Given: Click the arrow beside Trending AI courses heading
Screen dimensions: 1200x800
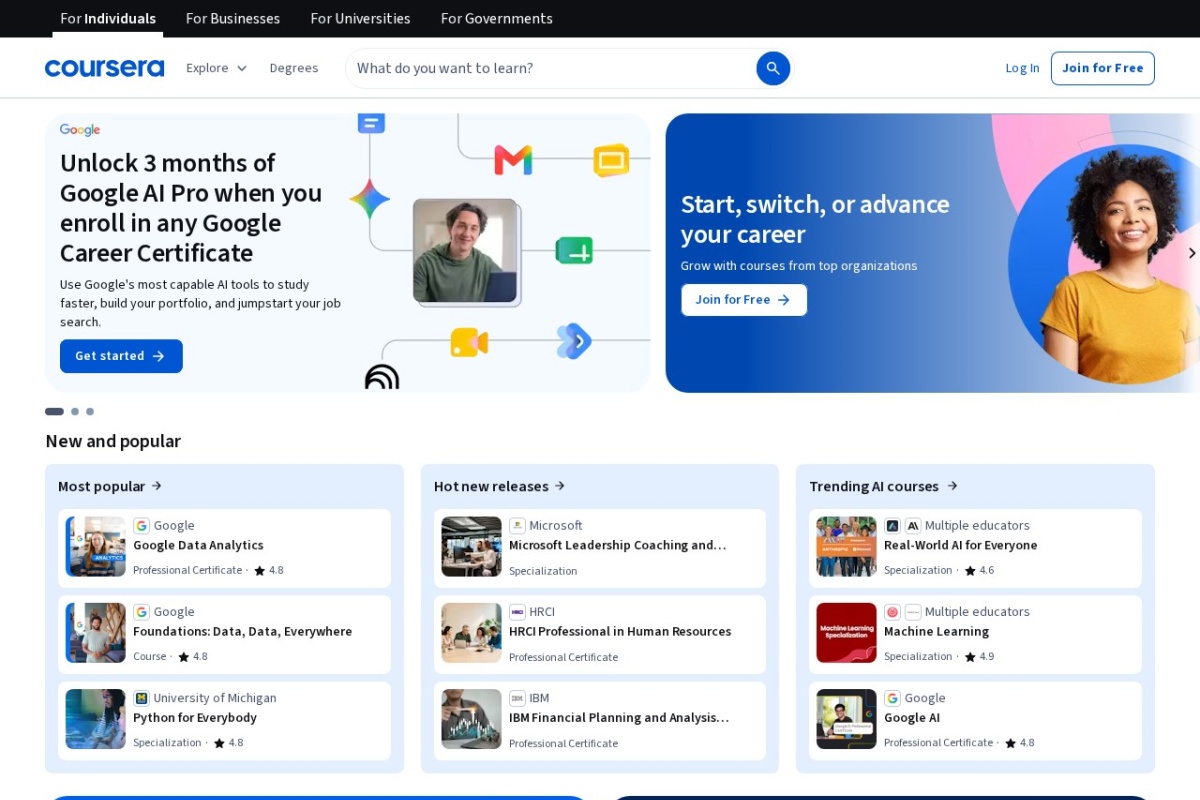Looking at the screenshot, I should click(x=952, y=486).
